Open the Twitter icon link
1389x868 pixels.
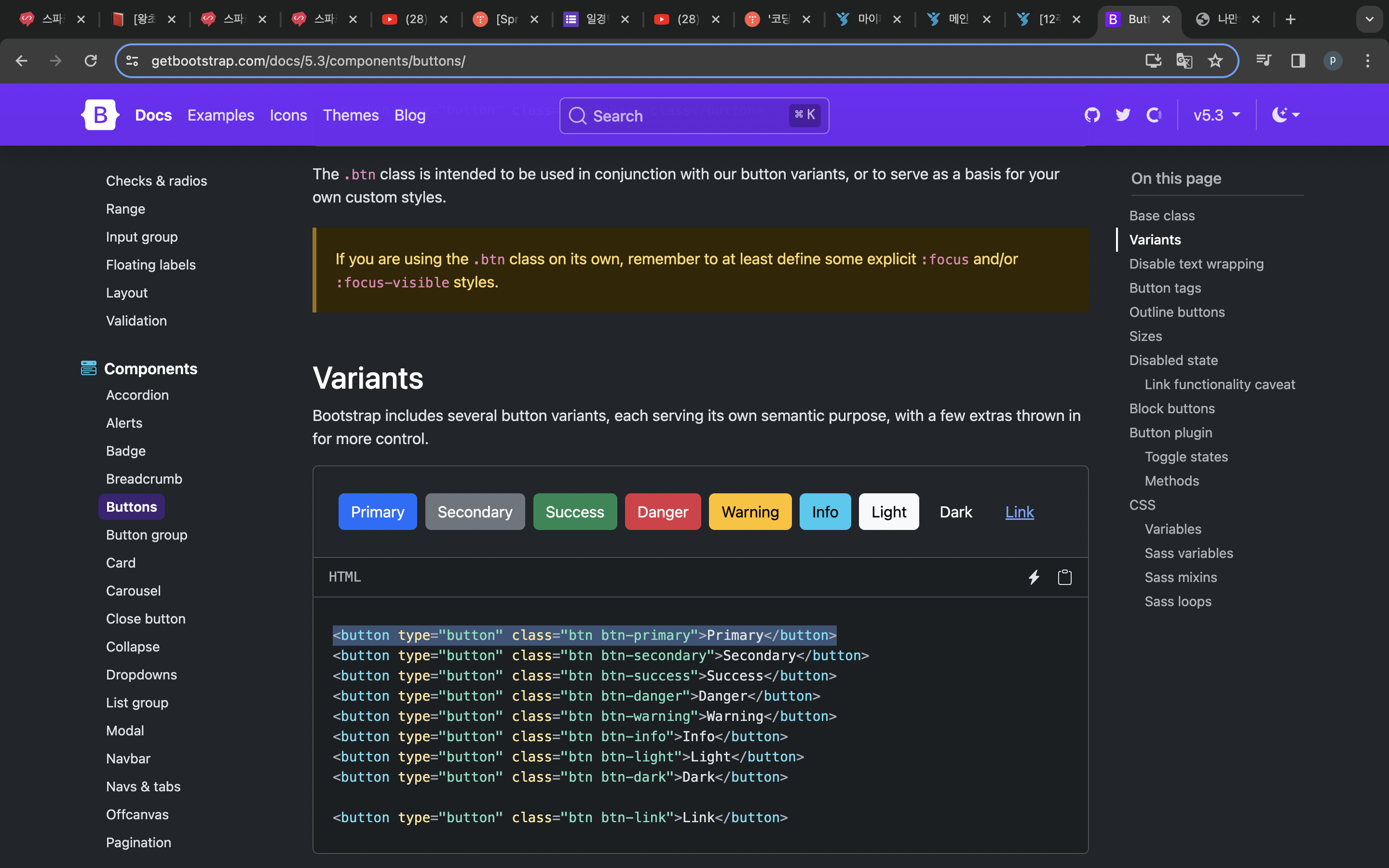[x=1123, y=115]
